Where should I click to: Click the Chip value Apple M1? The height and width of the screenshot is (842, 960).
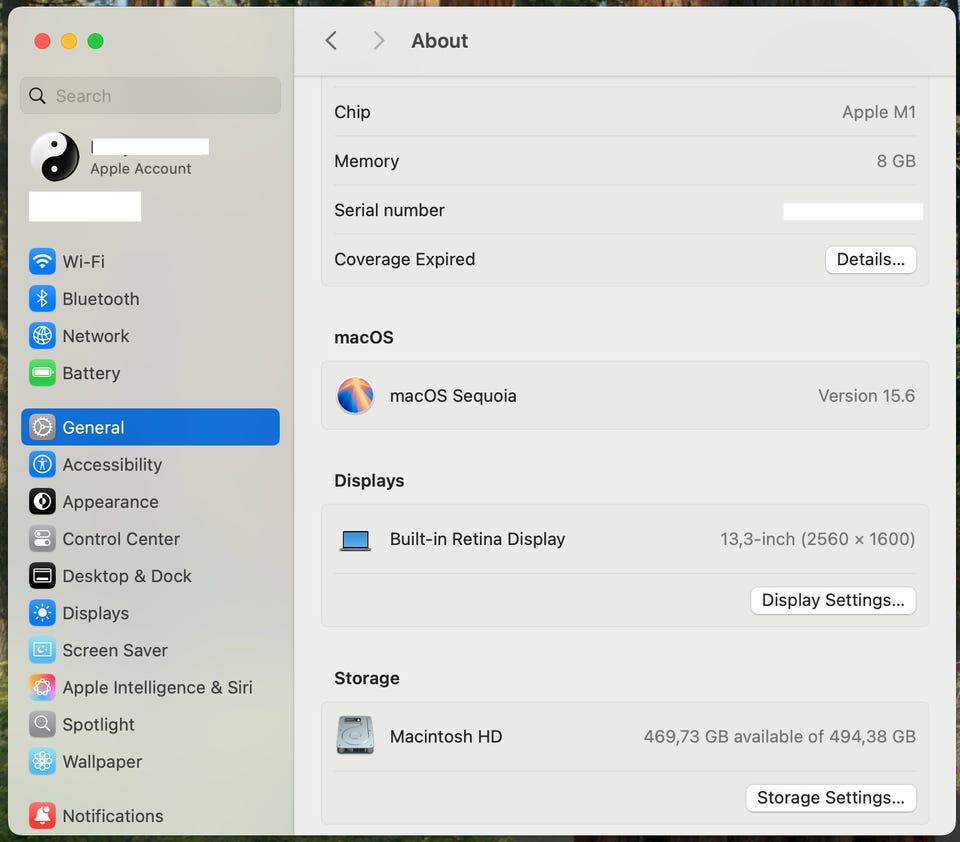point(879,112)
